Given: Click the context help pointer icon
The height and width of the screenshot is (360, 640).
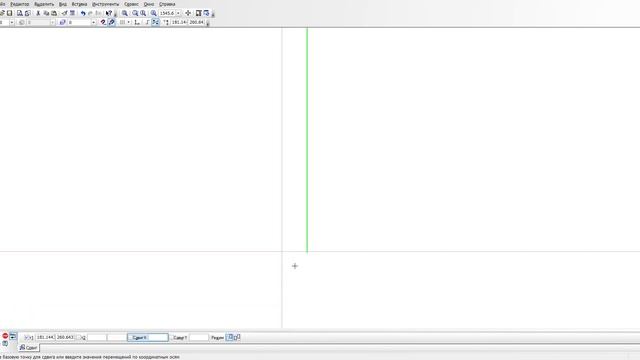Looking at the screenshot, I should pyautogui.click(x=109, y=13).
